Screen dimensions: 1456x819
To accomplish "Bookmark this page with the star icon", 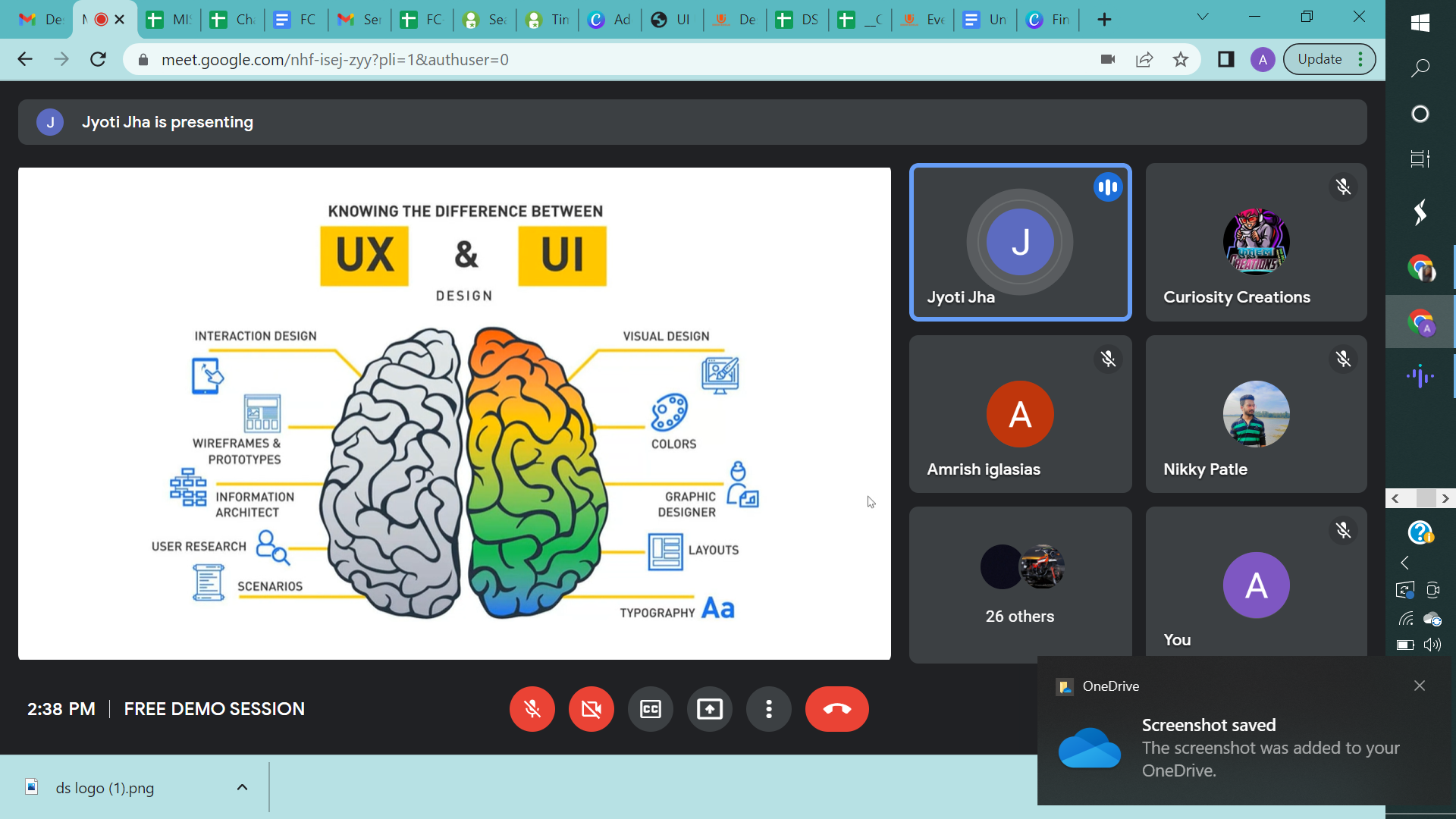I will 1180,59.
